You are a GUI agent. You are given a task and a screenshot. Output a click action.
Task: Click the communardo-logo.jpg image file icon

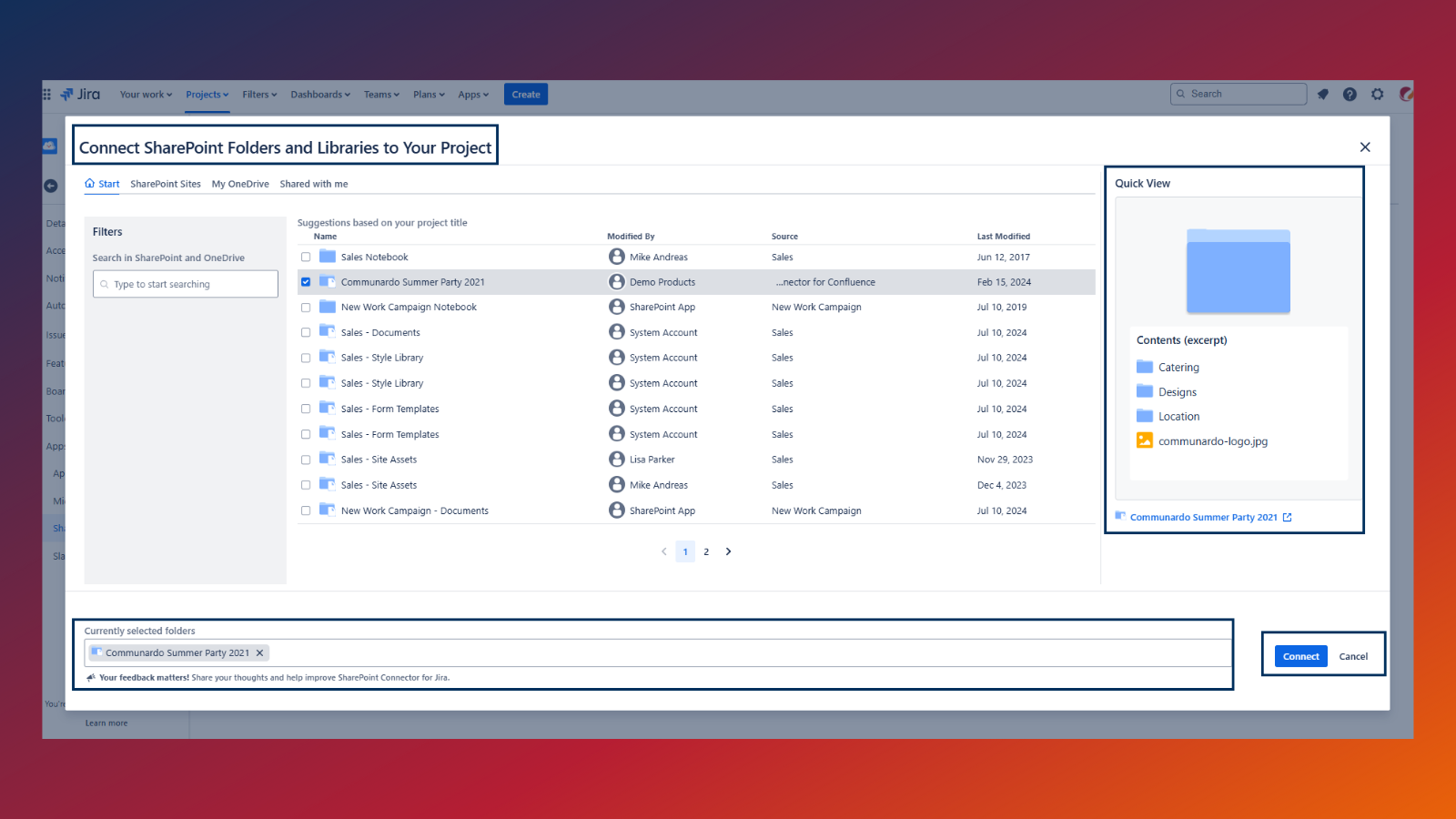[1145, 440]
